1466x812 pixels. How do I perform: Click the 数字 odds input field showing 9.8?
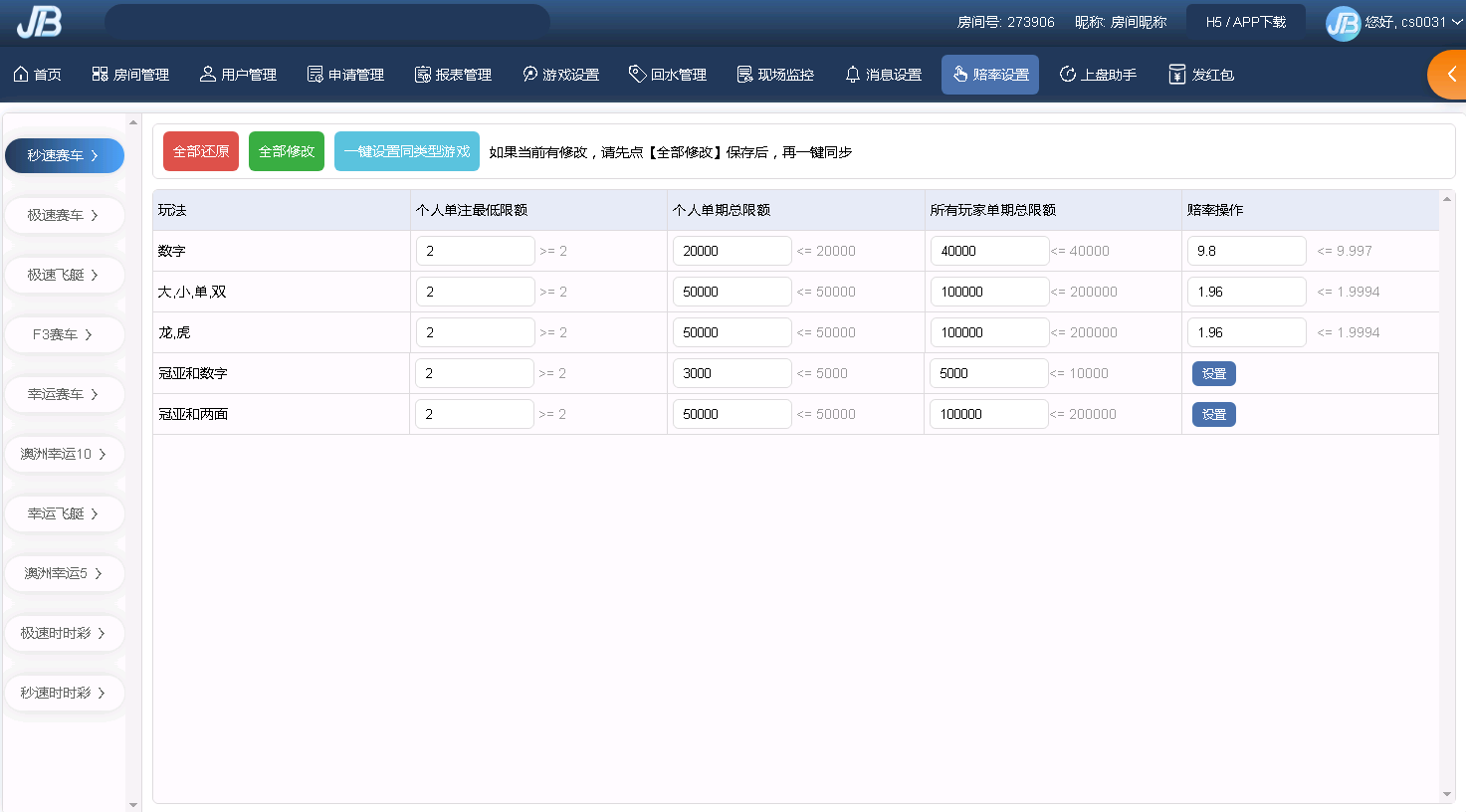(1246, 251)
